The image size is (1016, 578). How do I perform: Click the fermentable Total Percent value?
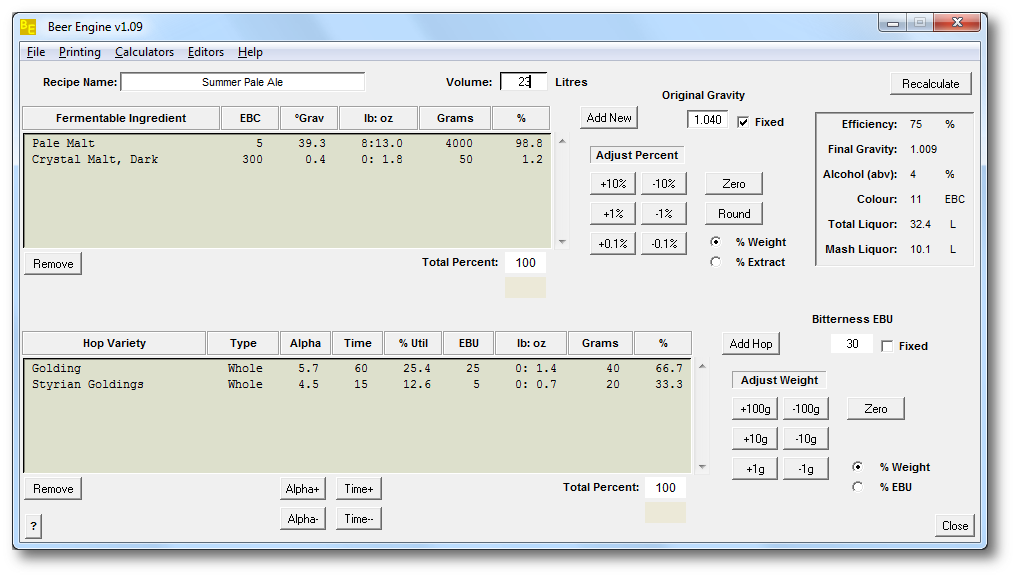[x=525, y=262]
